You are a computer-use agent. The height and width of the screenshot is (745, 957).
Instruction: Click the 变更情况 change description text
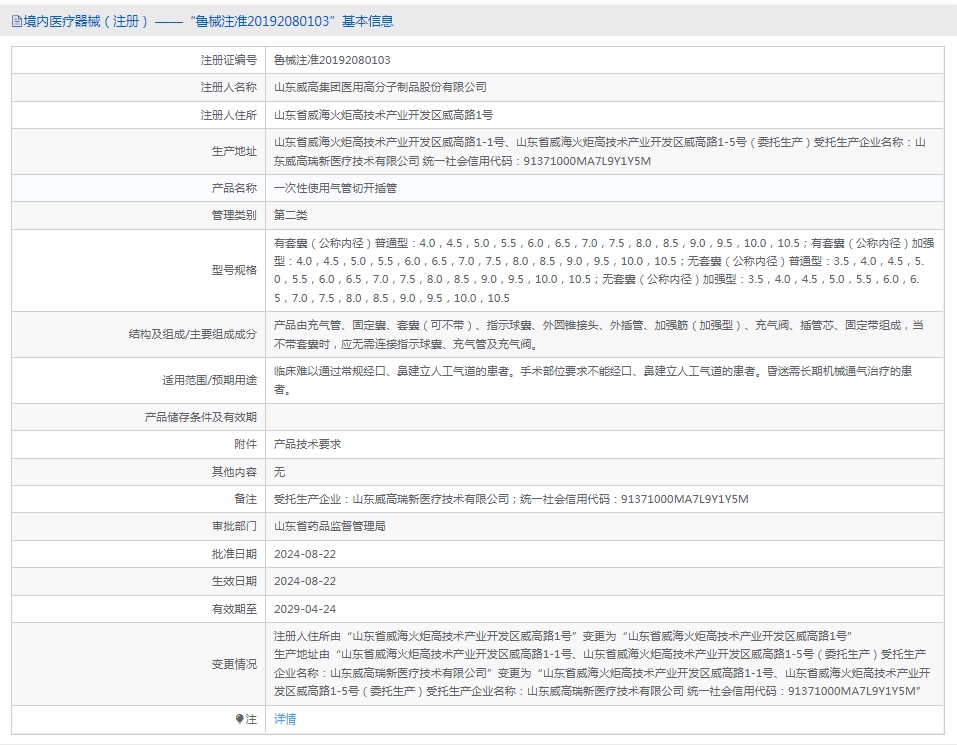pyautogui.click(x=602, y=664)
